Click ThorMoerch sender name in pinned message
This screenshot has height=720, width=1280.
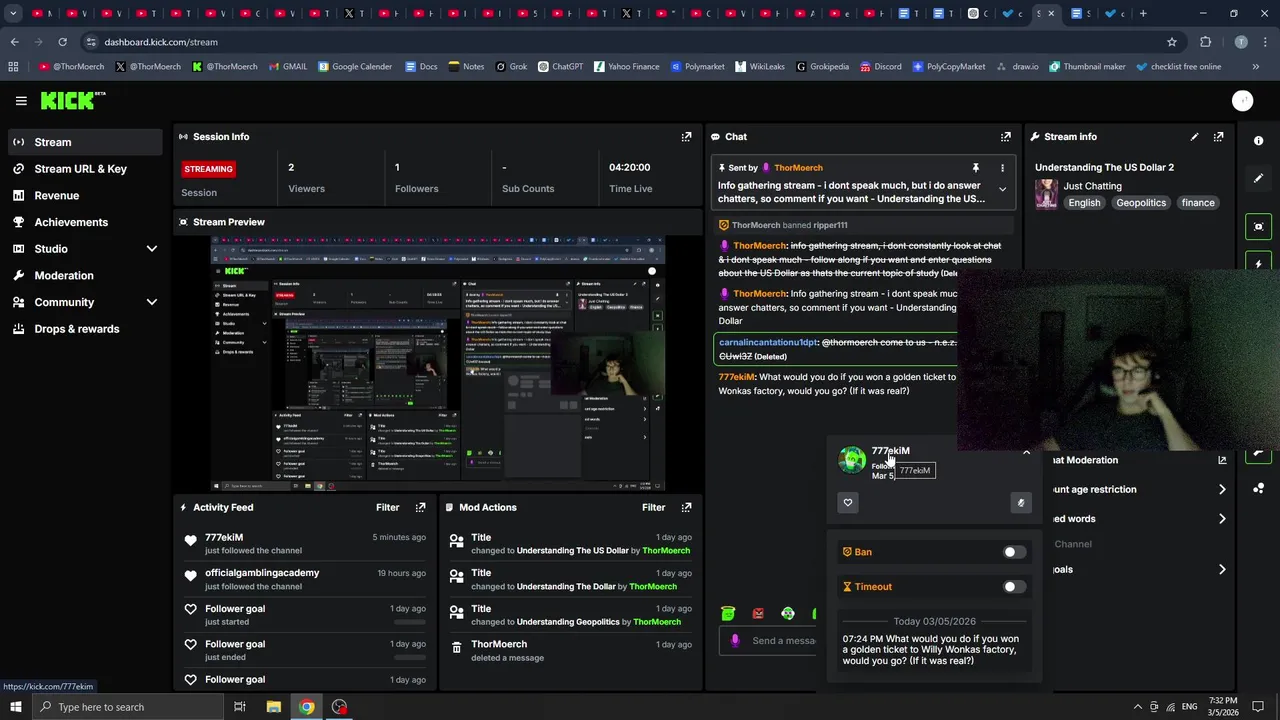pos(798,168)
